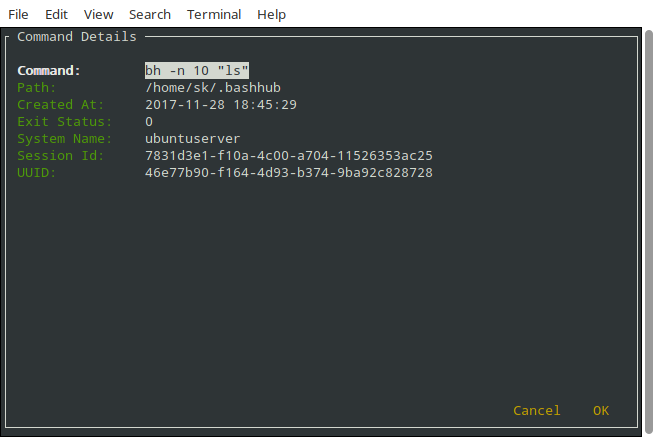Click the UUID value string
Image resolution: width=656 pixels, height=437 pixels.
pyautogui.click(x=288, y=173)
